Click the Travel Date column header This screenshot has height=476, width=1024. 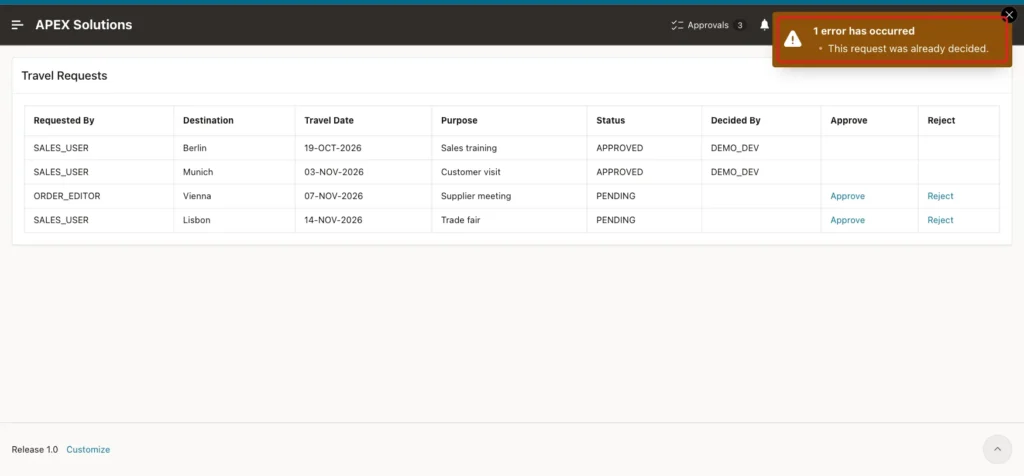[x=329, y=120]
